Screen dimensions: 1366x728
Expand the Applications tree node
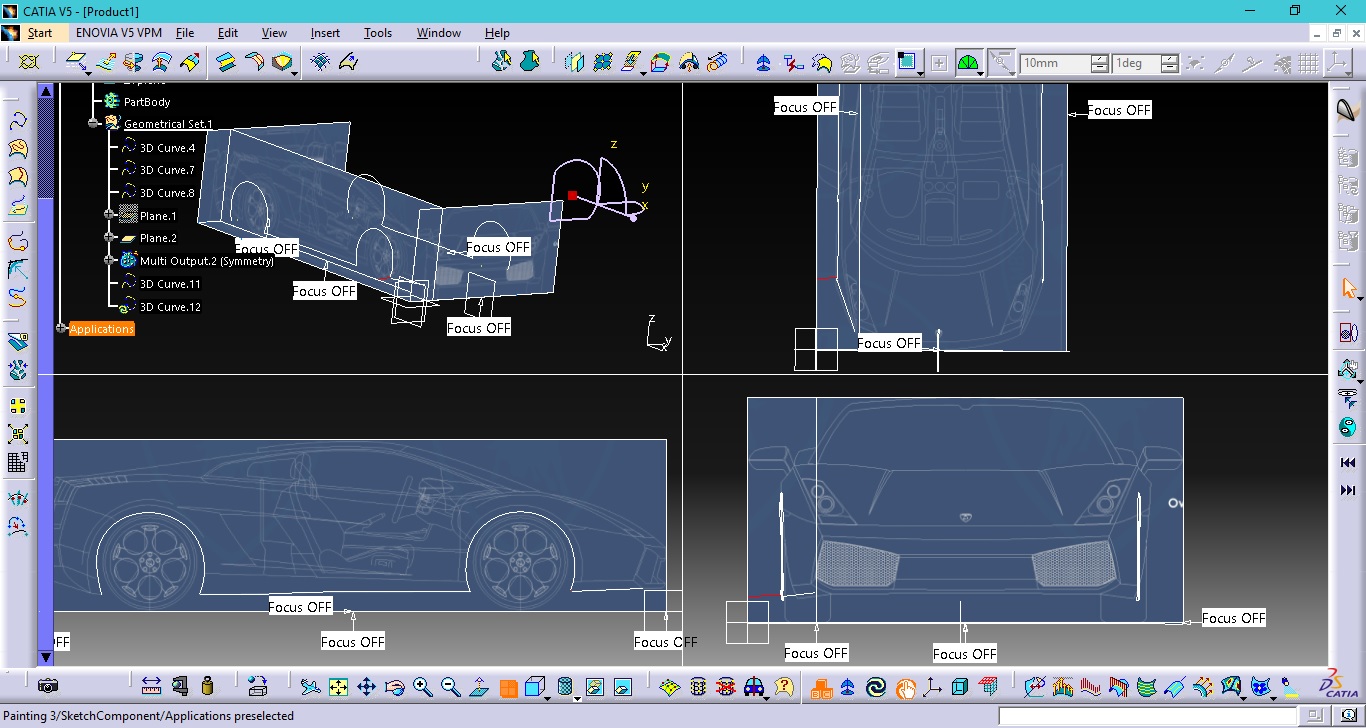tap(61, 328)
